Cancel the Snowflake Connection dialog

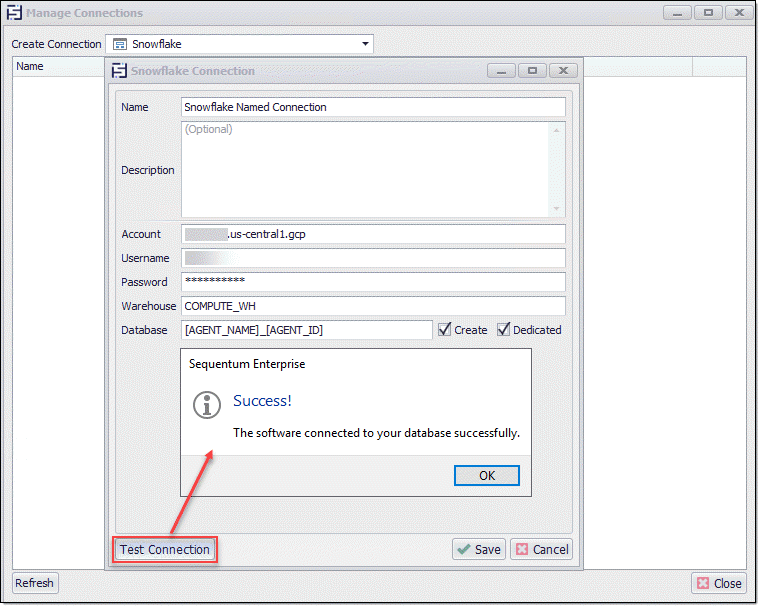click(541, 549)
